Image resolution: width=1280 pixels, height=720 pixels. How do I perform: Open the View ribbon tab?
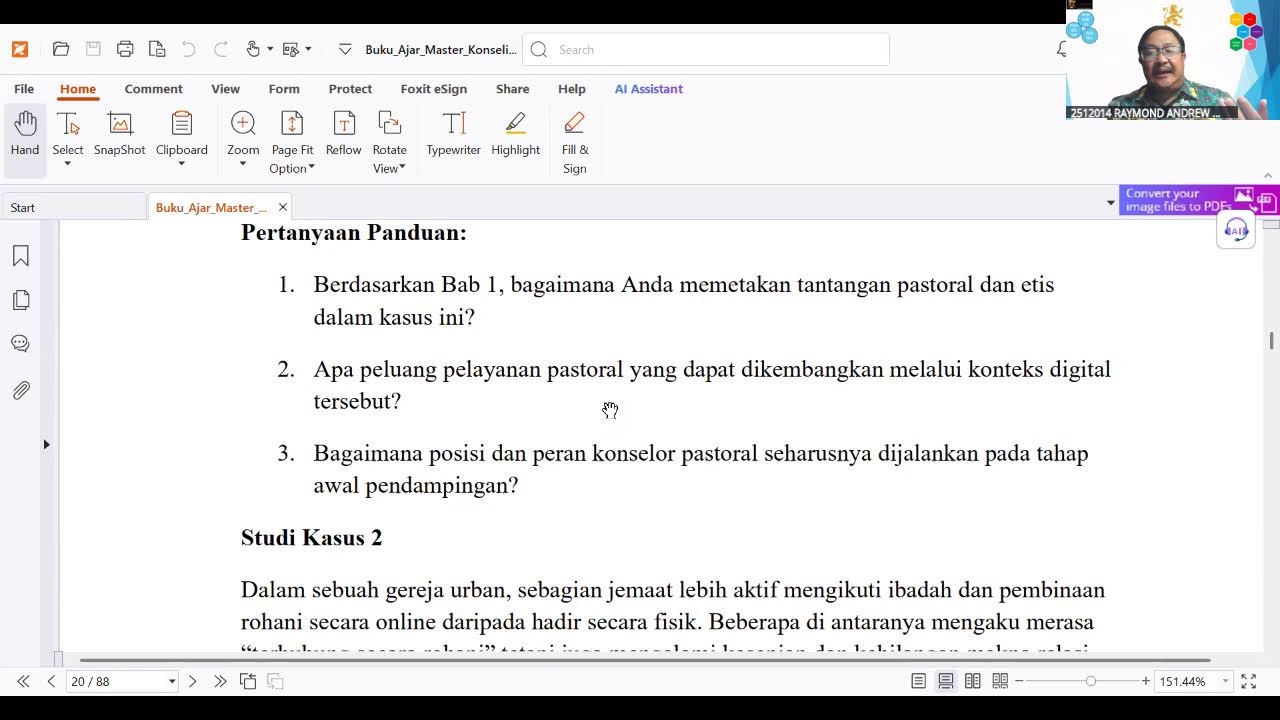225,89
